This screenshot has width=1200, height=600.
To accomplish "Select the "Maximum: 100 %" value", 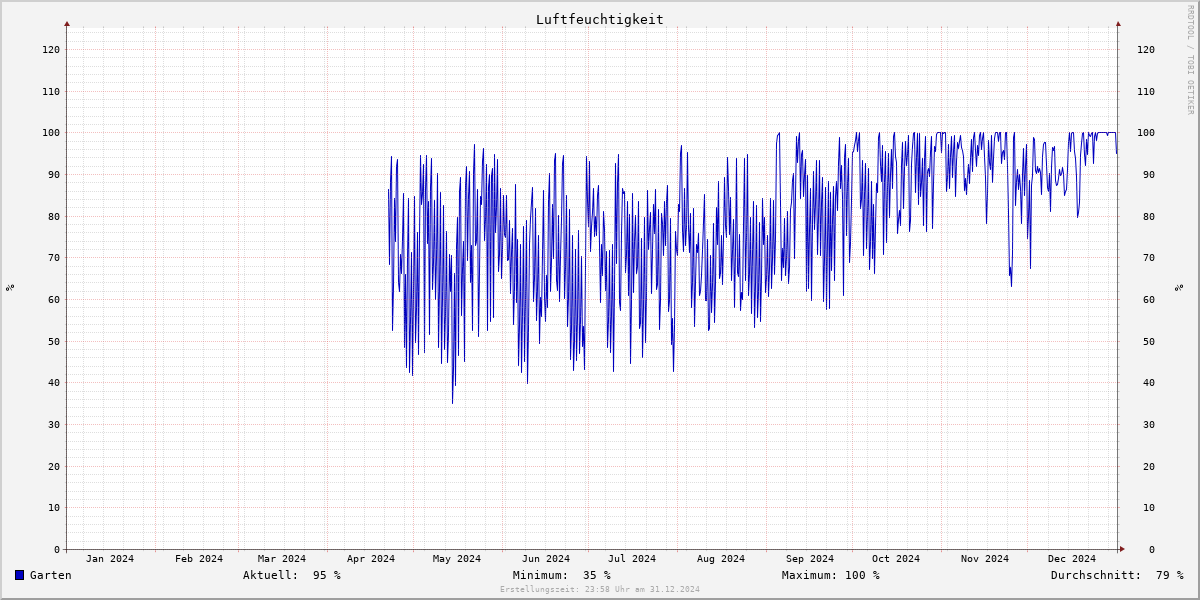I will pos(831,575).
